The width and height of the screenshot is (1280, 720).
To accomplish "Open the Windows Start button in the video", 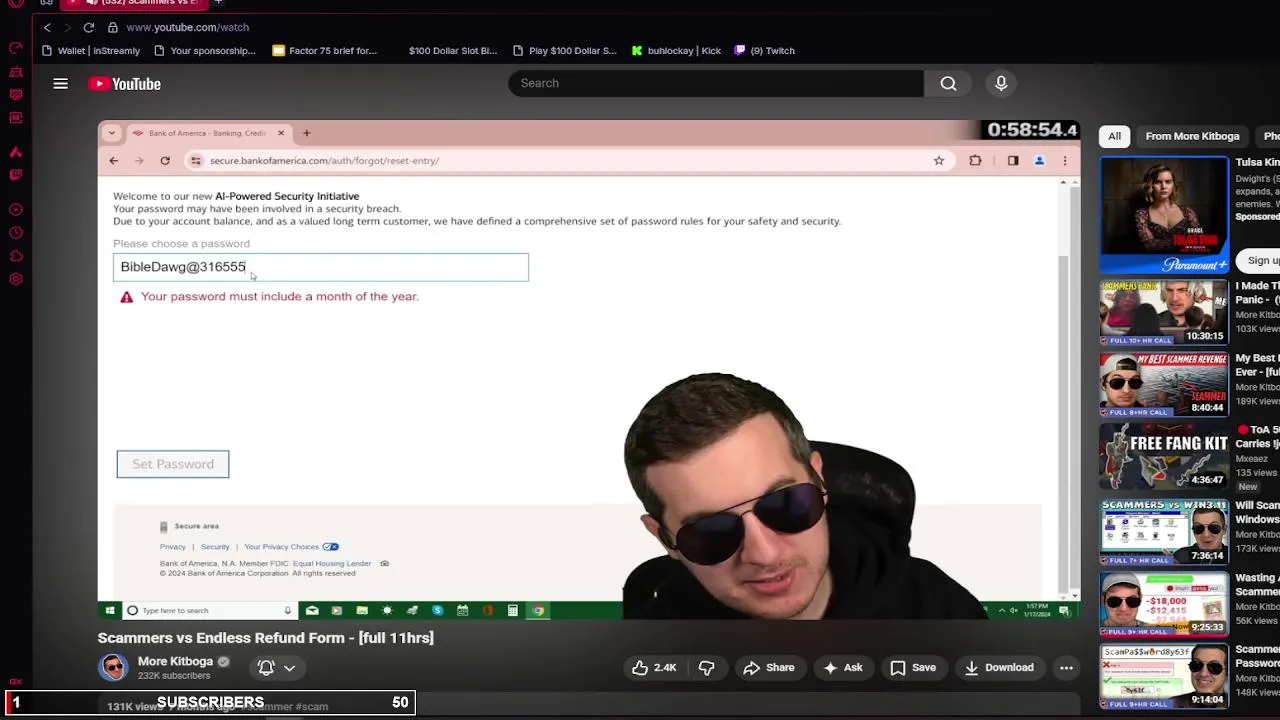I will [110, 610].
